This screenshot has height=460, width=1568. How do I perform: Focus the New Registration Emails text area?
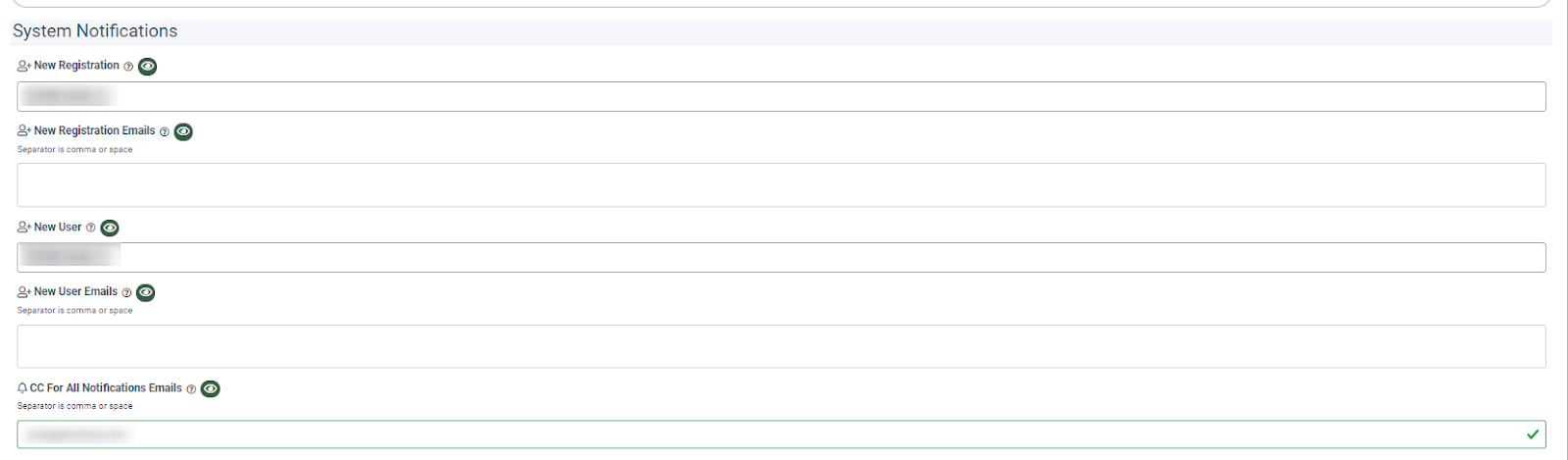781,184
